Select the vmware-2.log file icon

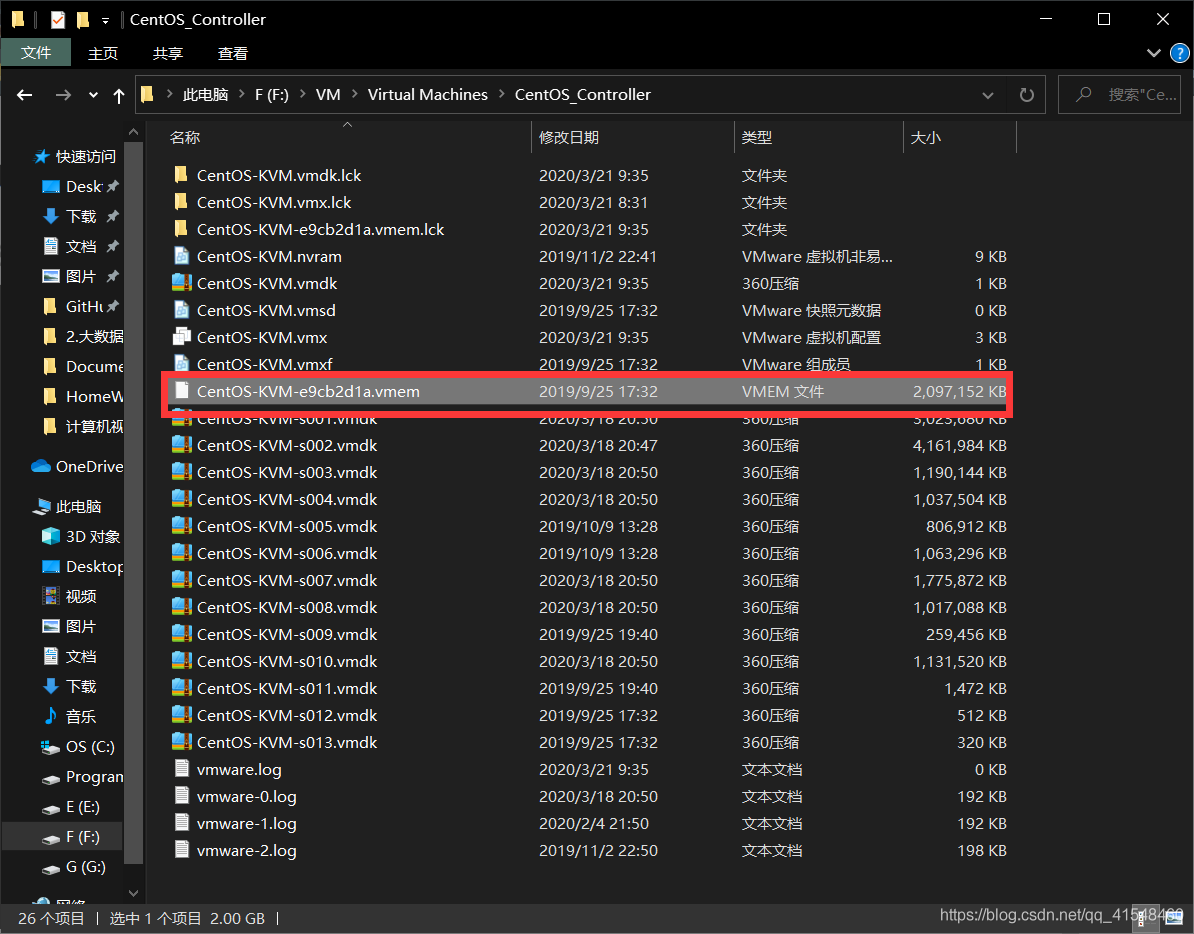(x=181, y=850)
